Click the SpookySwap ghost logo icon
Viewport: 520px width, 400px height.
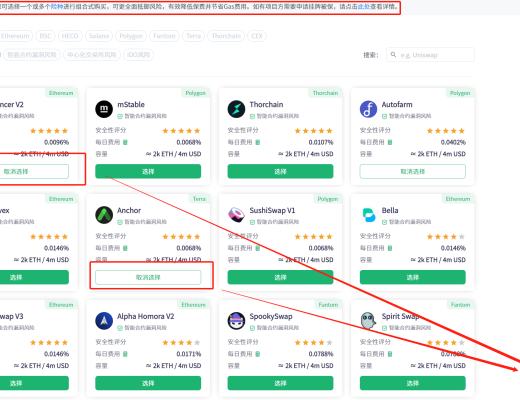pyautogui.click(x=236, y=321)
